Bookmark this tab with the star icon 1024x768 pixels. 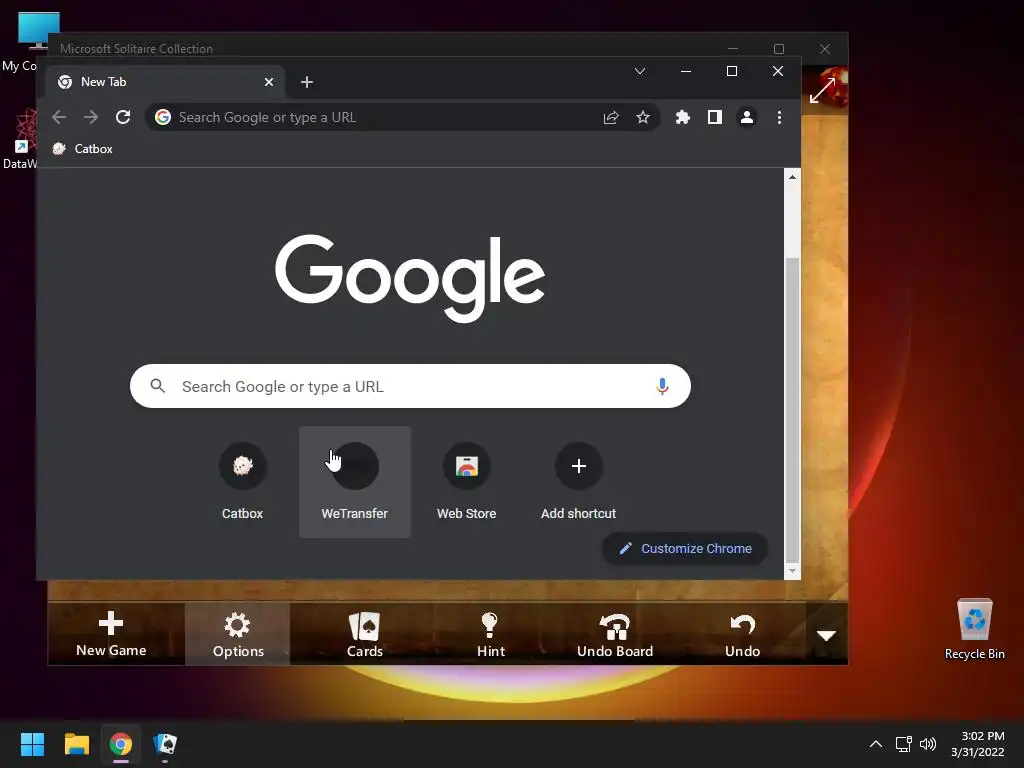643,117
